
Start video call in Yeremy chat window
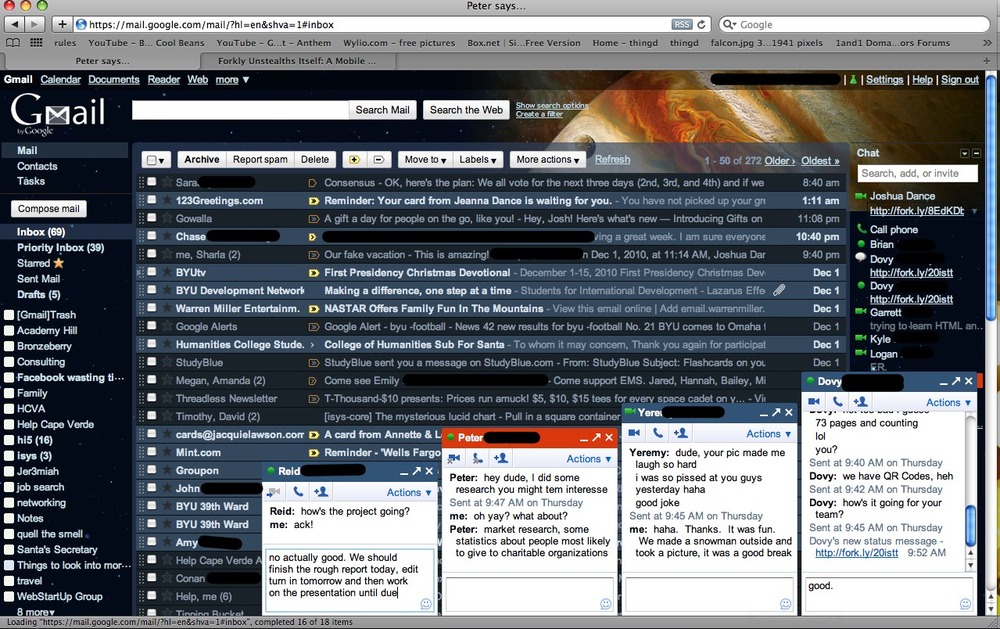tap(634, 433)
